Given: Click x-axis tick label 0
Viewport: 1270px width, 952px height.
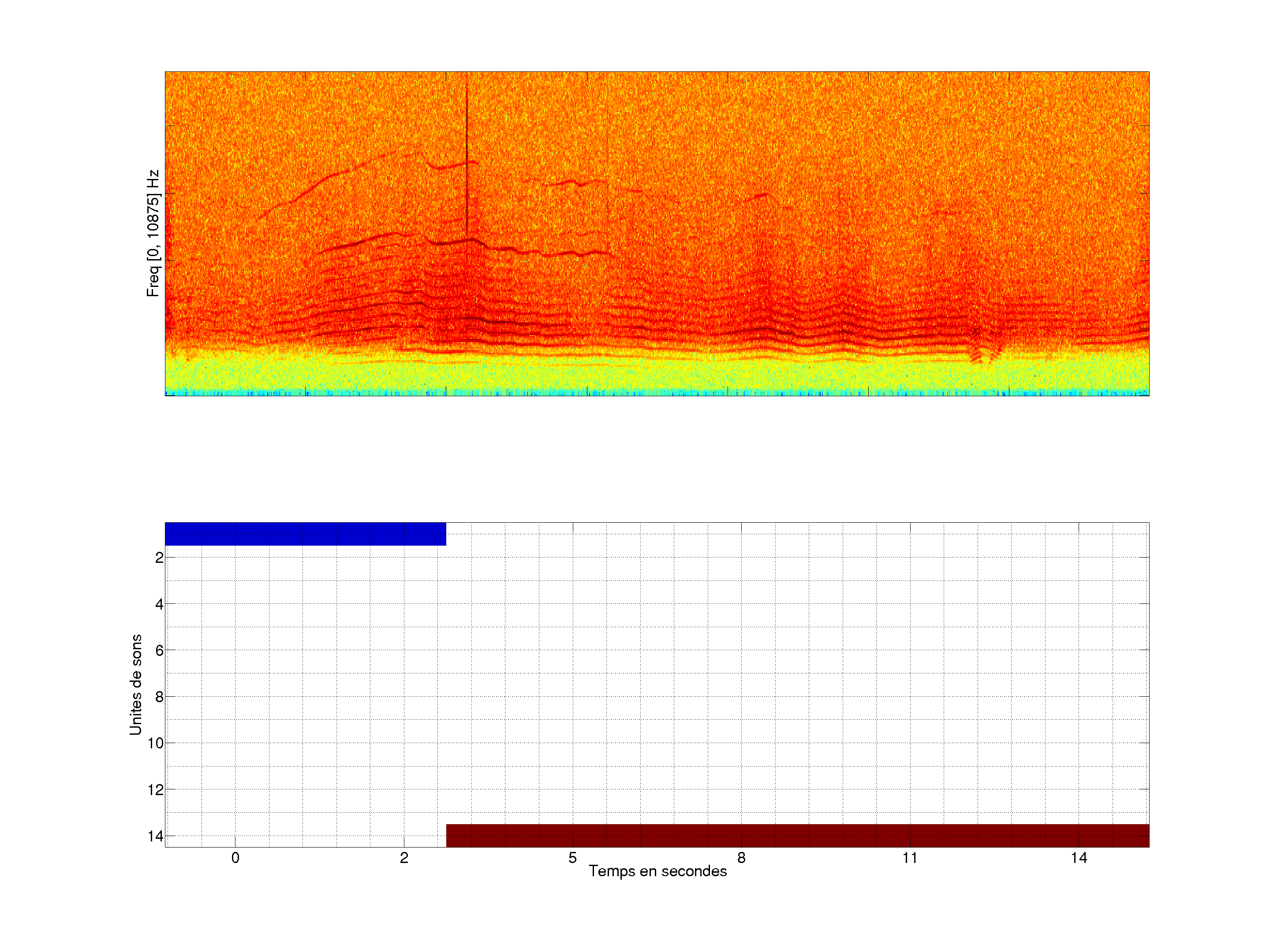Looking at the screenshot, I should coord(235,858).
